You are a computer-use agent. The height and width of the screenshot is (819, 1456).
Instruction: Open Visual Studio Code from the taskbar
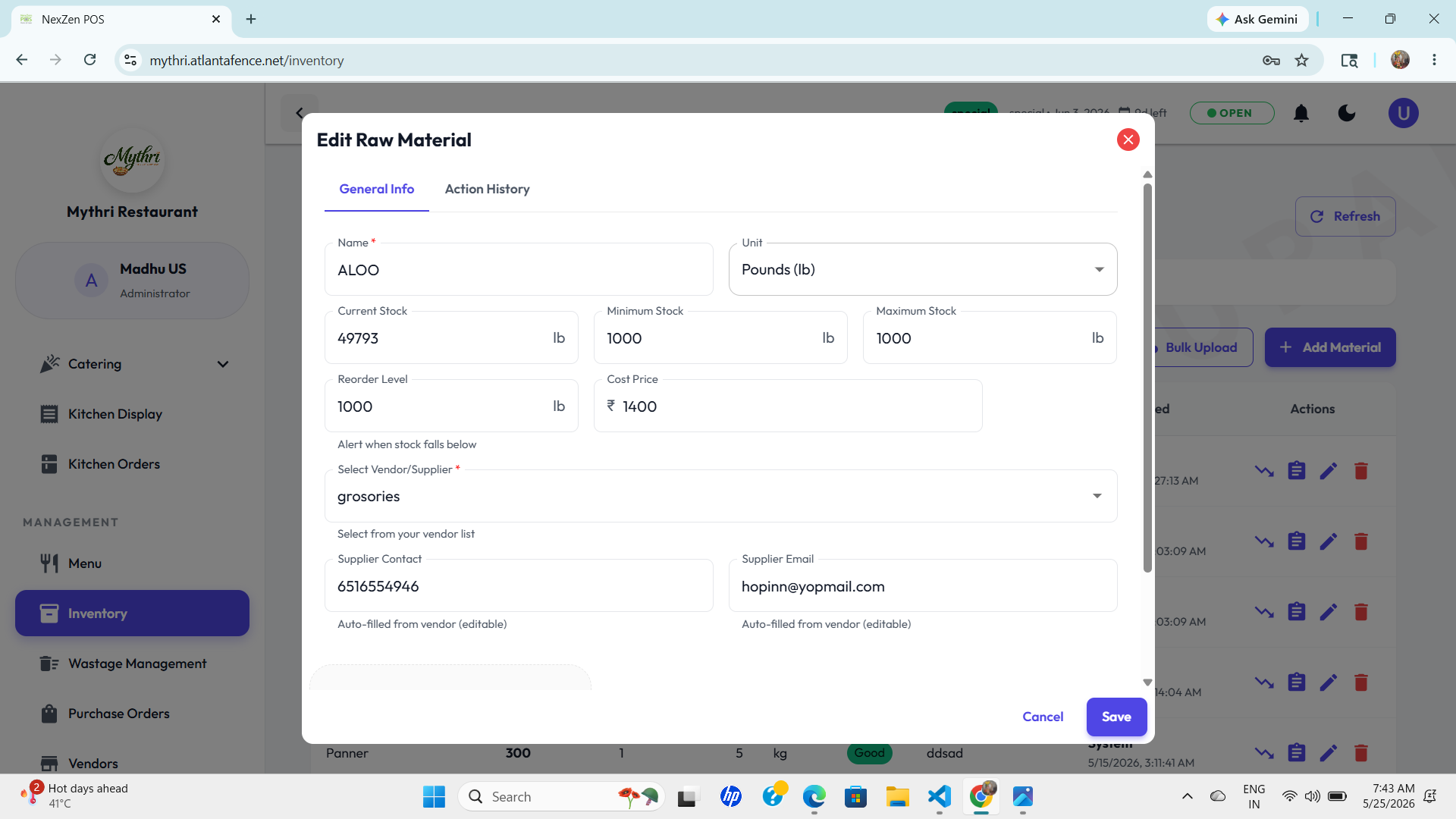pyautogui.click(x=939, y=796)
